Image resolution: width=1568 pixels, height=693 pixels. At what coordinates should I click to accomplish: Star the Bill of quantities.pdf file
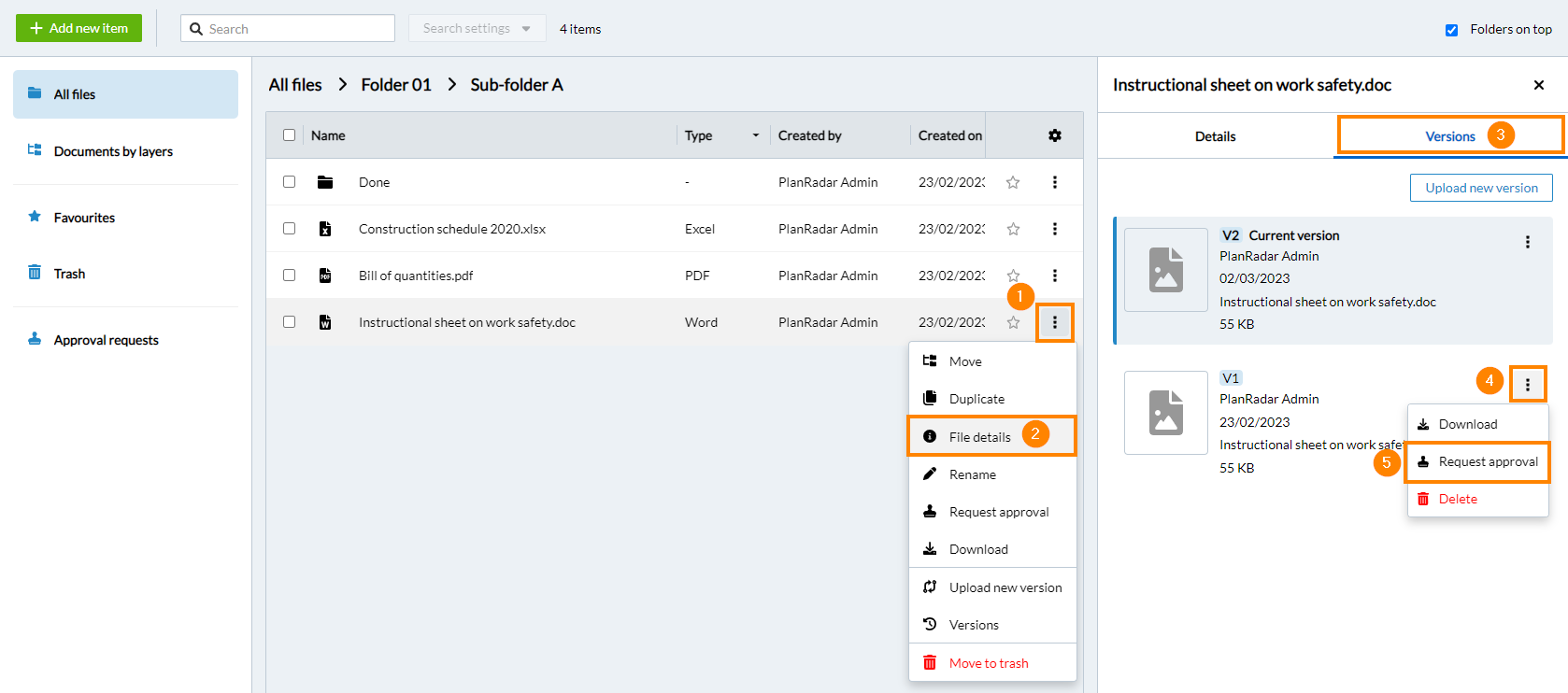pyautogui.click(x=1013, y=276)
